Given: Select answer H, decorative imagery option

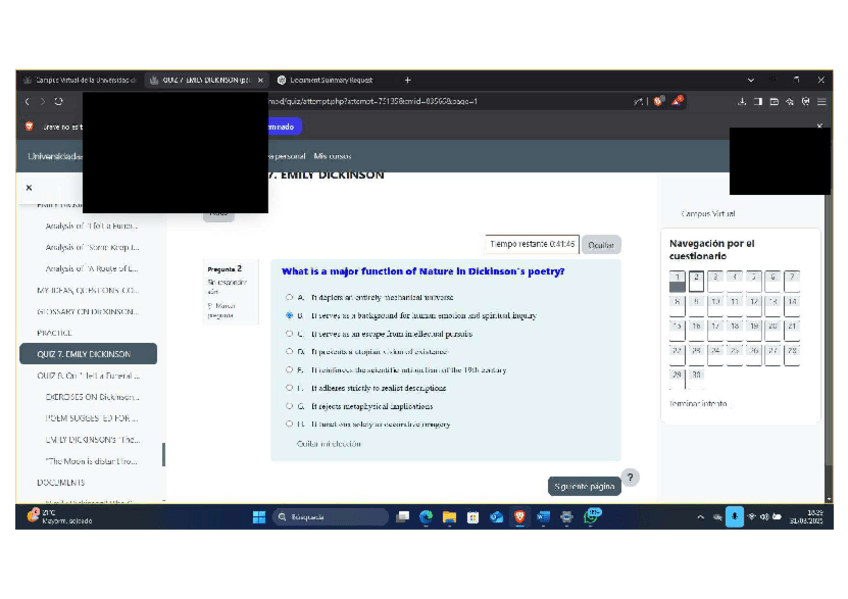Looking at the screenshot, I should tap(289, 424).
